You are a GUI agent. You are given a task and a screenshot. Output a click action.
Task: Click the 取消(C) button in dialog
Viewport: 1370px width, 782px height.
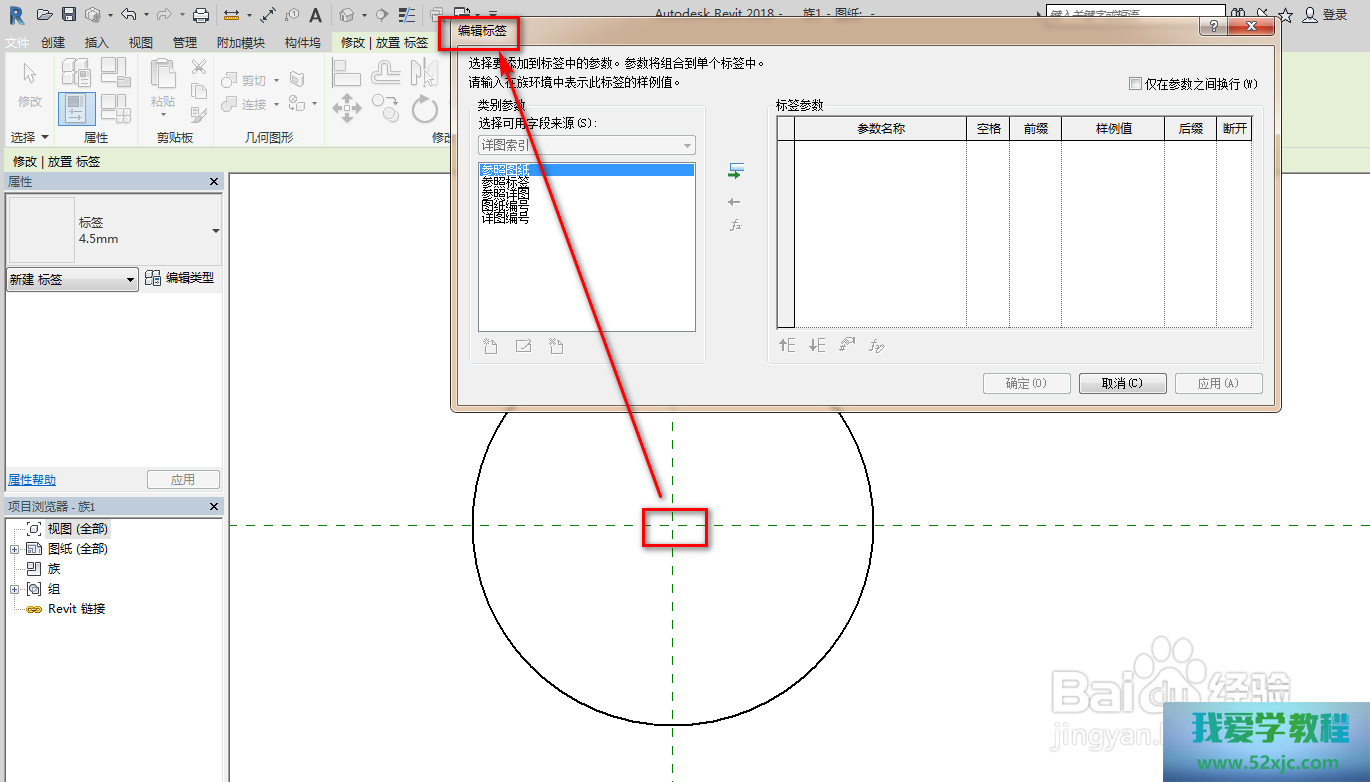click(1121, 384)
